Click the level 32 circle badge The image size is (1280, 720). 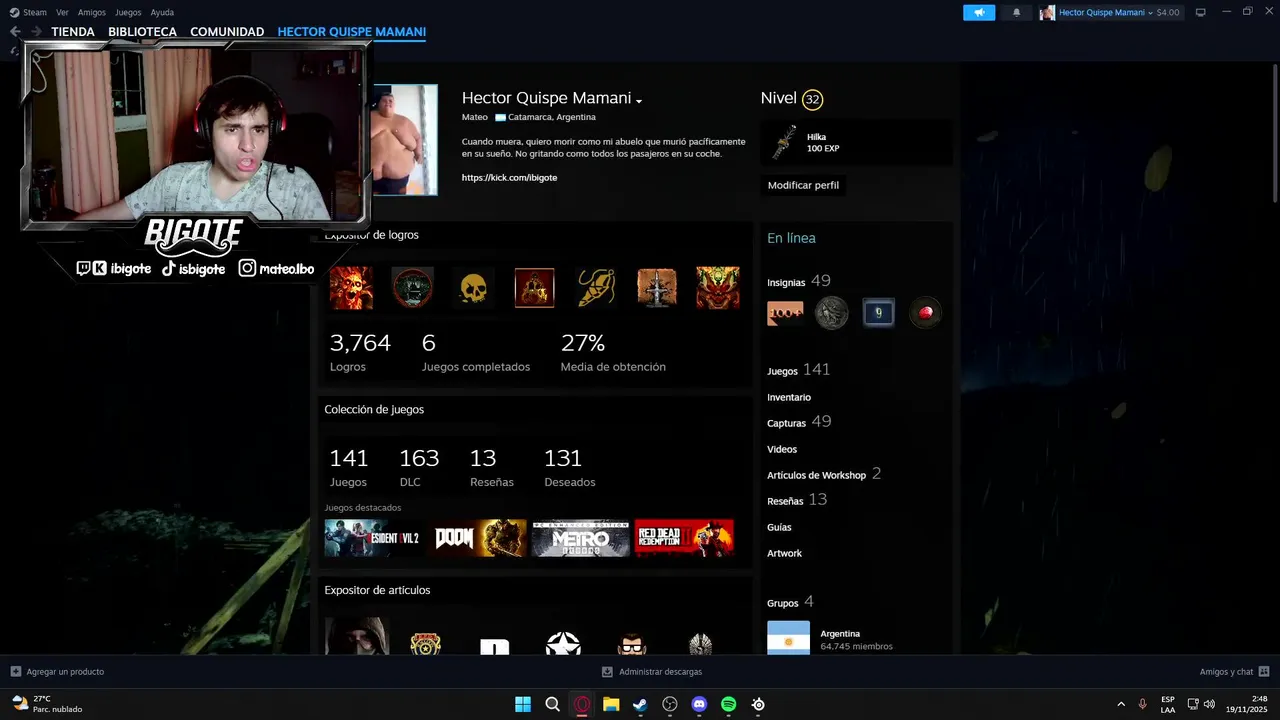click(812, 99)
